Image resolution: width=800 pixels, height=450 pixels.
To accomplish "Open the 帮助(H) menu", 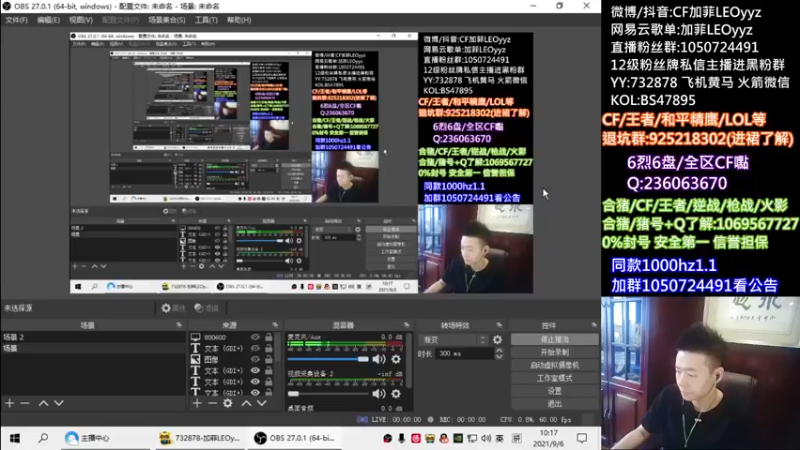I will tap(239, 20).
